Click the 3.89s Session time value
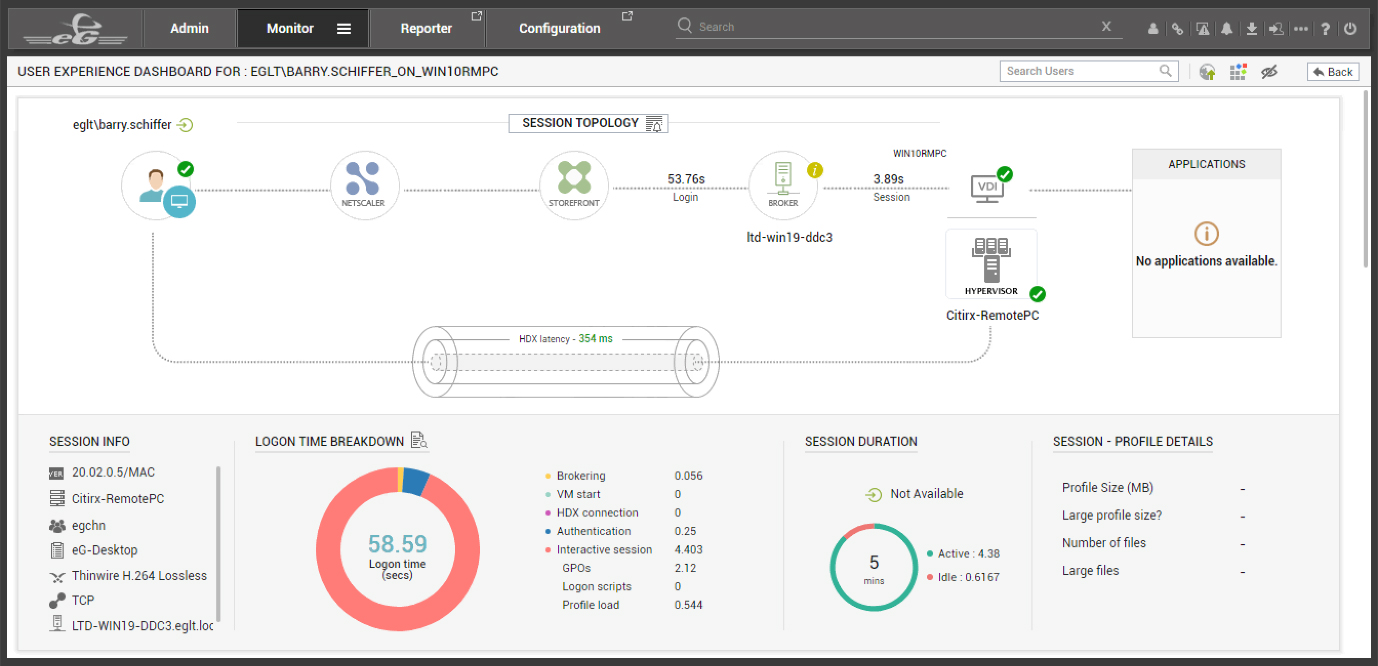Viewport: 1378px width, 666px height. click(888, 179)
